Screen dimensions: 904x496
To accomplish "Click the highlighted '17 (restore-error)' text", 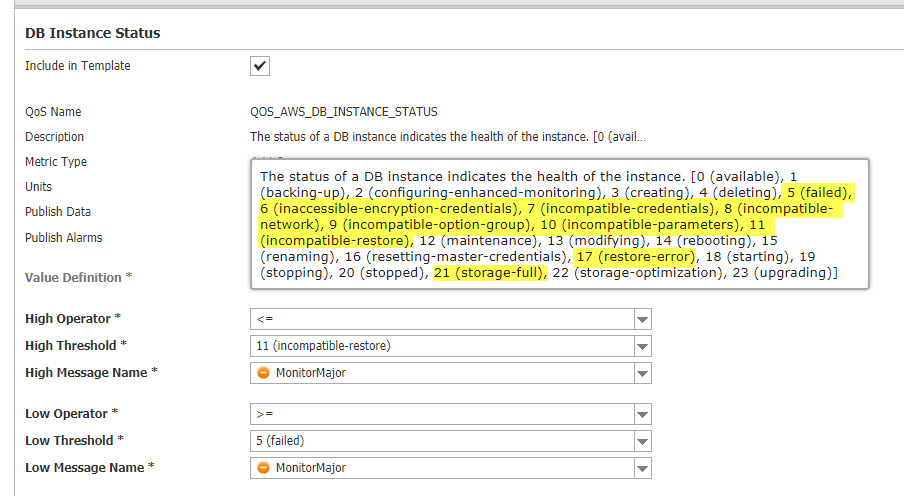I will (x=635, y=257).
